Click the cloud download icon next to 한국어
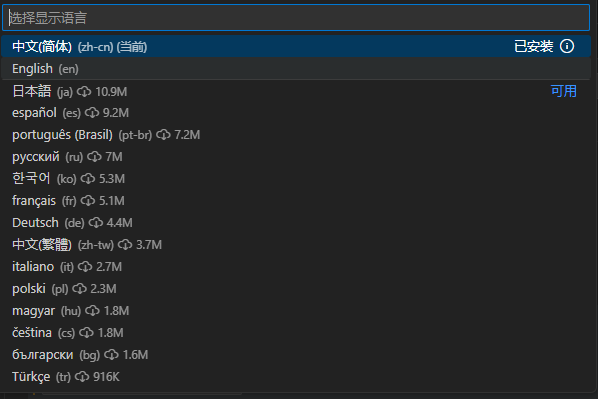The width and height of the screenshot is (598, 399). 88,179
